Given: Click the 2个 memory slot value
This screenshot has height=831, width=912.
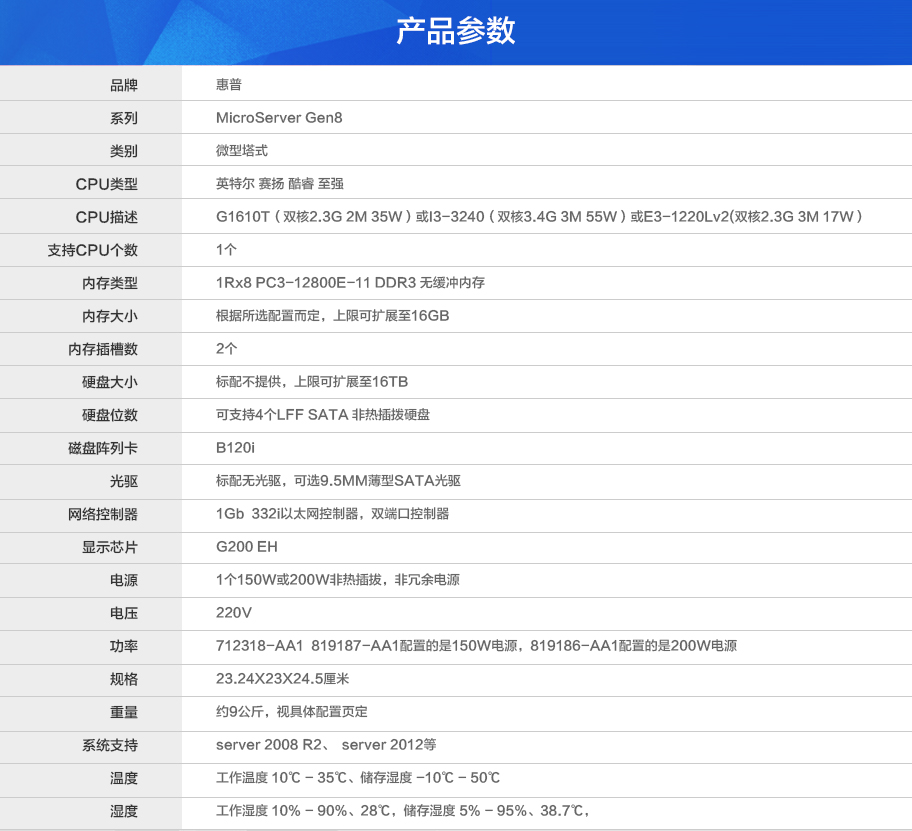Looking at the screenshot, I should tap(226, 348).
